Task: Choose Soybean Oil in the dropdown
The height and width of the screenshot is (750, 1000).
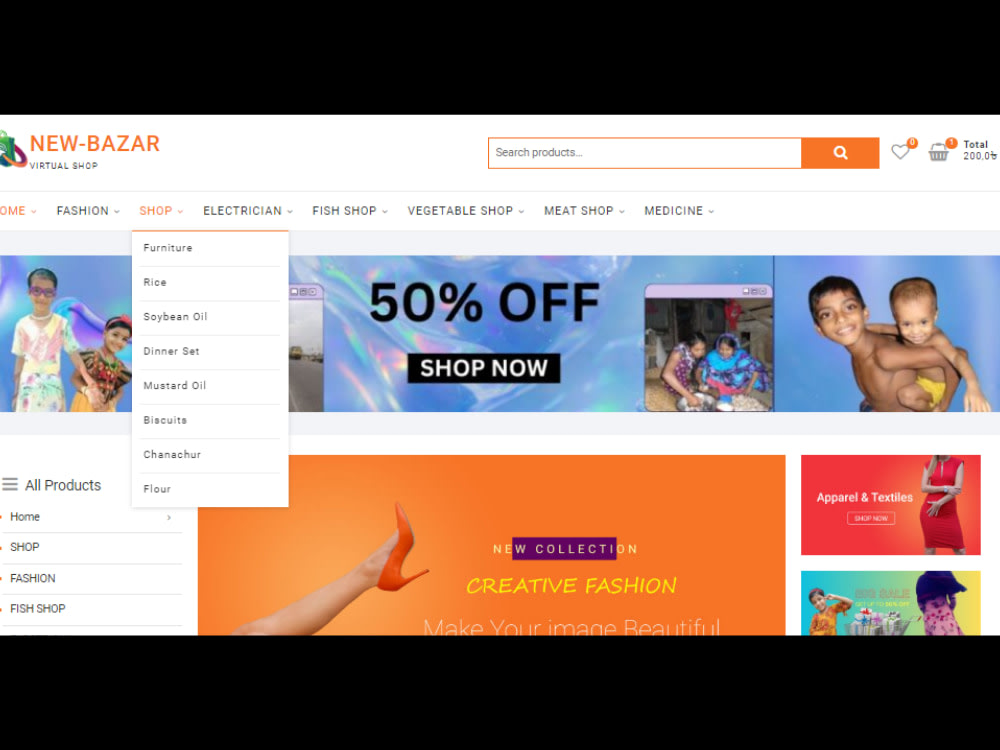Action: click(175, 317)
